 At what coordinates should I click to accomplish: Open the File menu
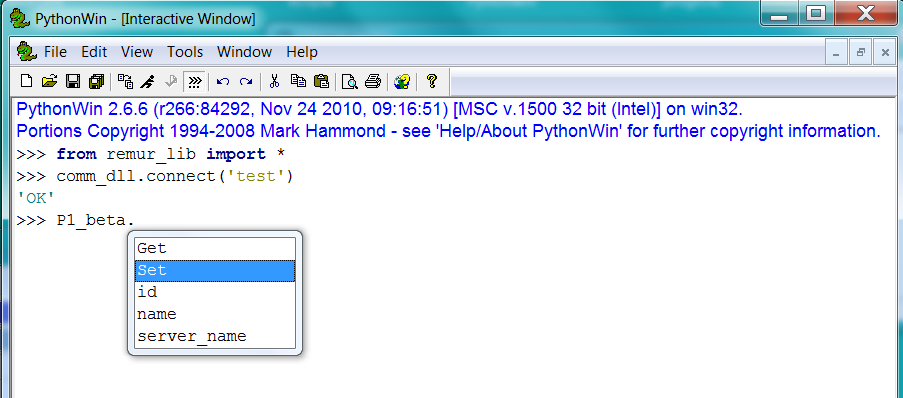55,52
